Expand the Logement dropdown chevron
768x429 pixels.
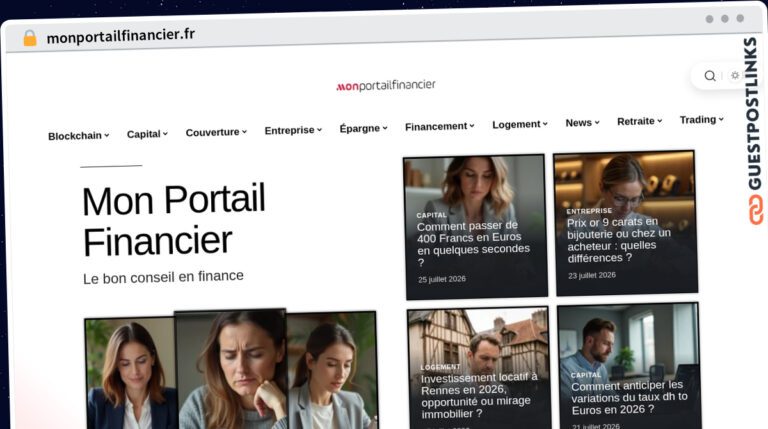pyautogui.click(x=545, y=124)
